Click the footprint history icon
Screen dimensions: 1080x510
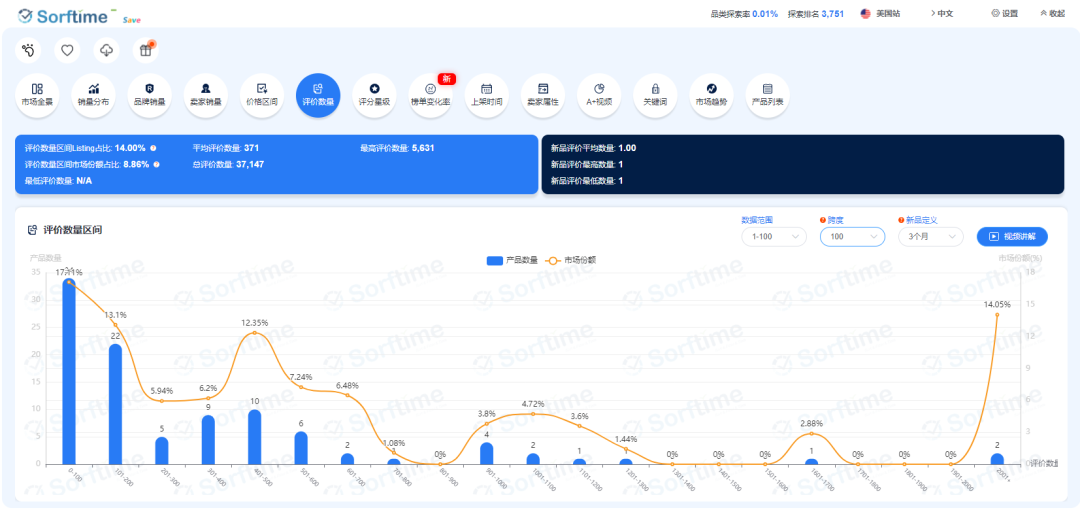[x=28, y=50]
